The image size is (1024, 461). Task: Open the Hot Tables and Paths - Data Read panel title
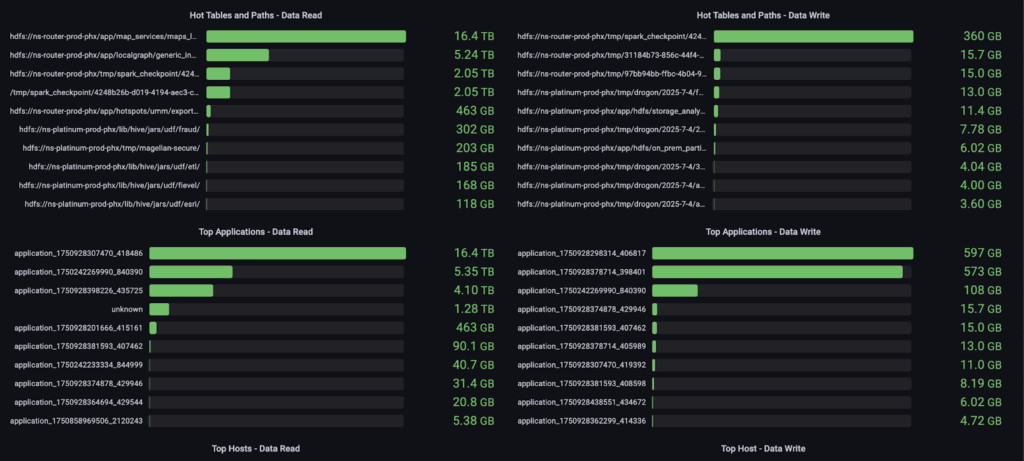tap(256, 15)
